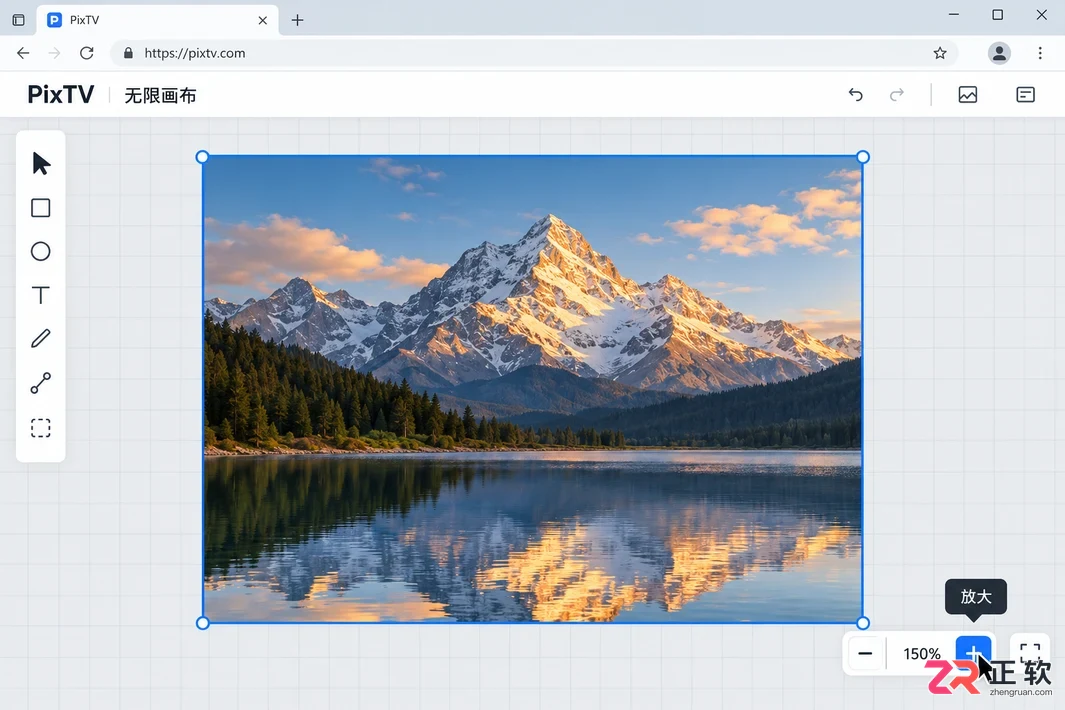This screenshot has width=1065, height=710.
Task: Activate the dashed frame selection tool
Action: point(41,428)
